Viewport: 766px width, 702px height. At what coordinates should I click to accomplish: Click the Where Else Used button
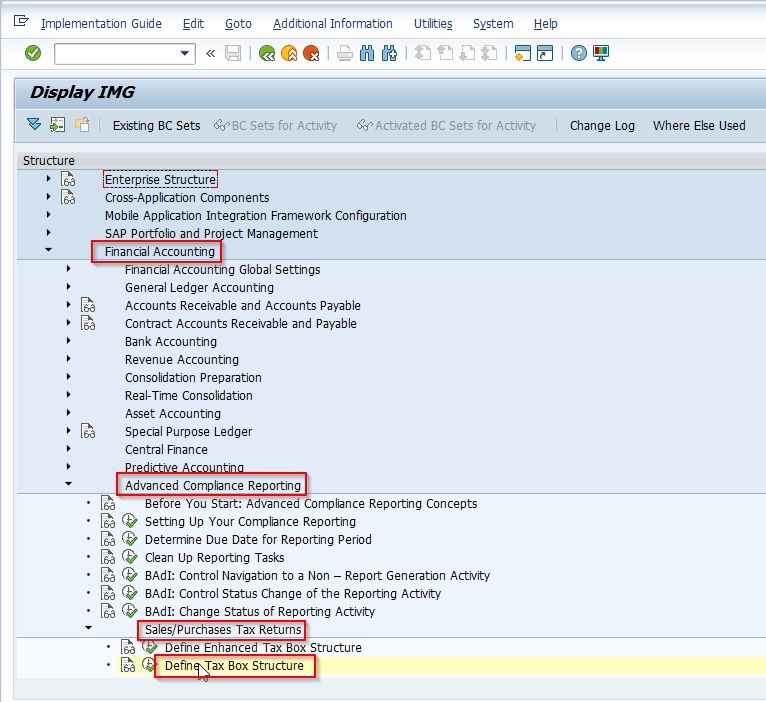point(699,126)
